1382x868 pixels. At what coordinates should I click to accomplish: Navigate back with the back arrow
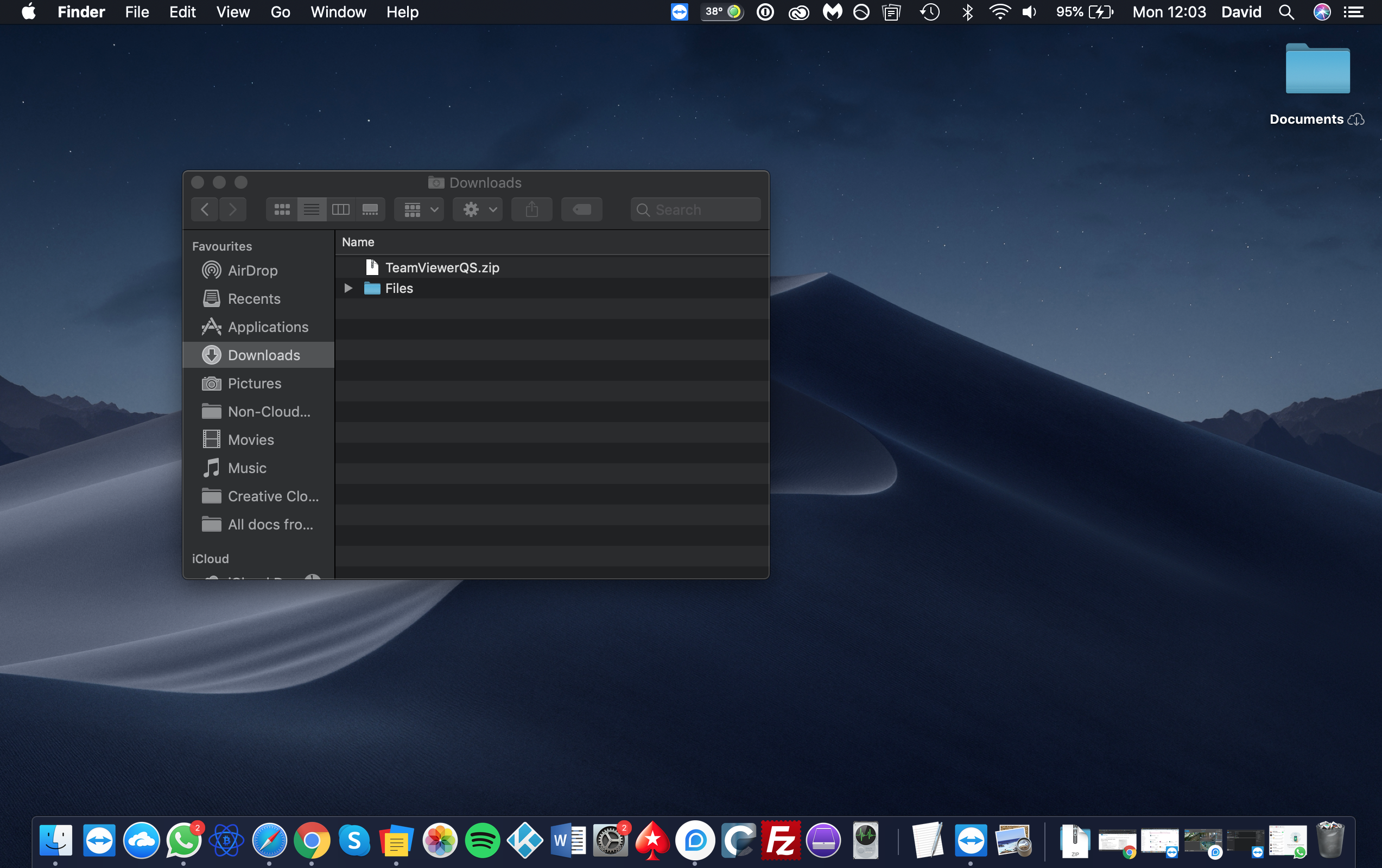(x=205, y=209)
